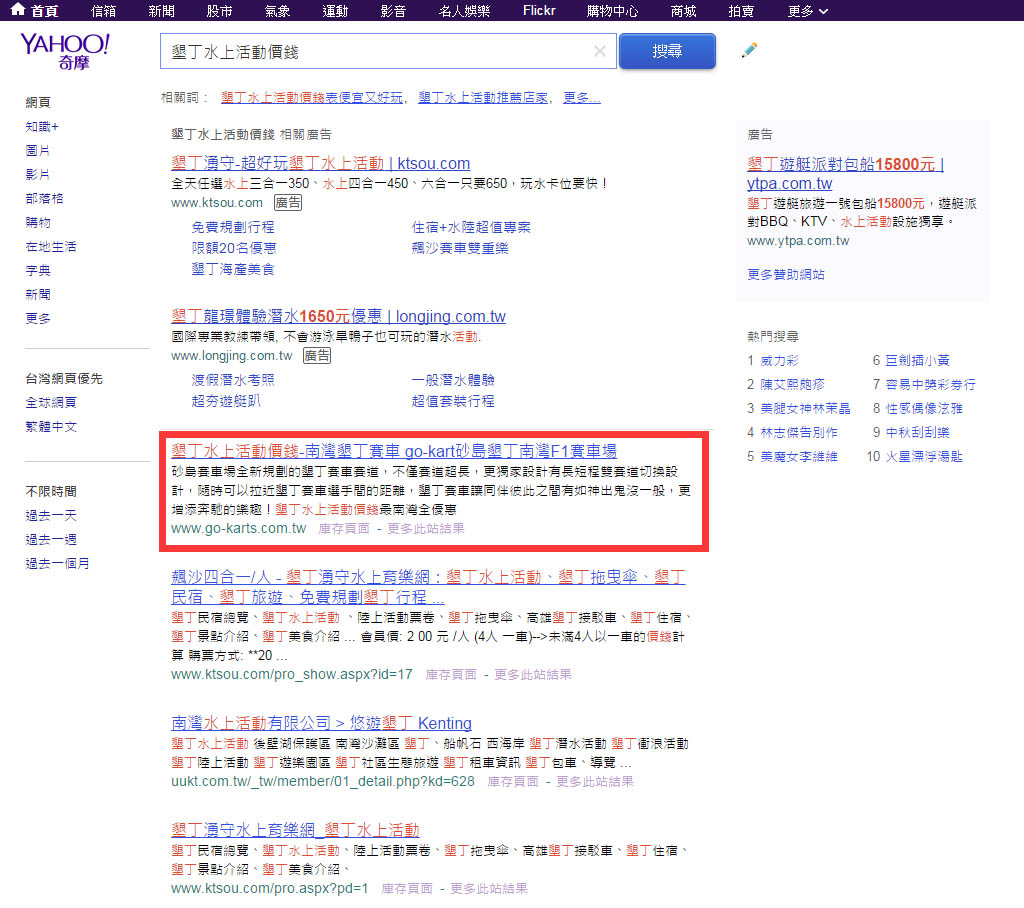Select 知識+ in left sidebar
The width and height of the screenshot is (1024, 908).
click(42, 127)
